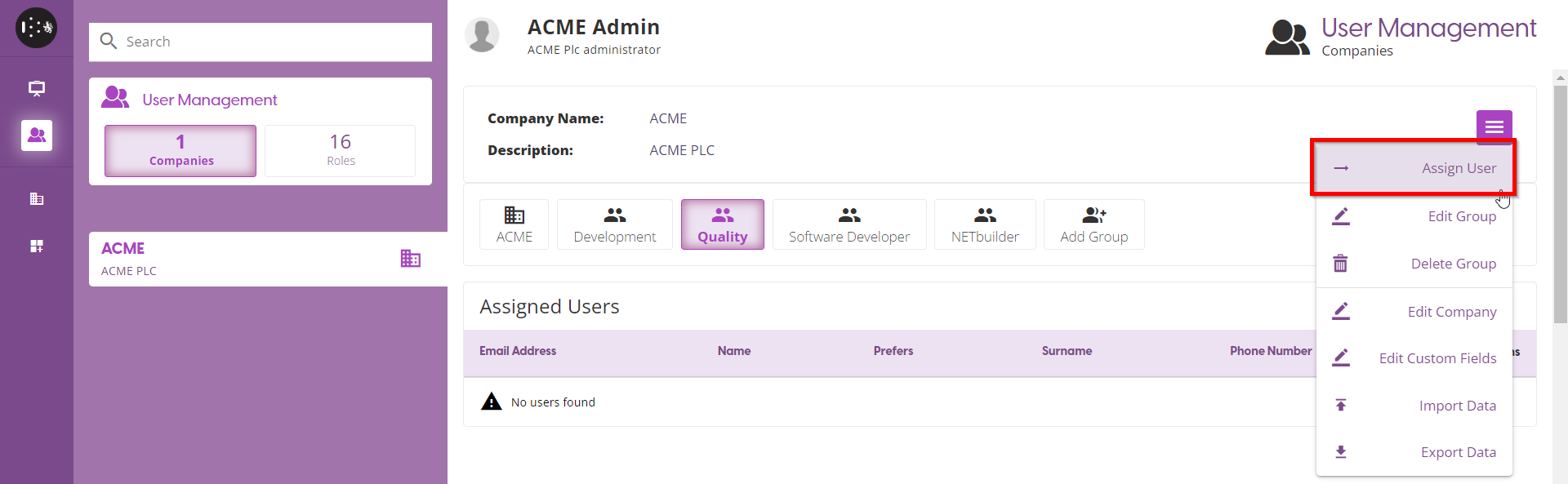Select Delete Group menu entry
This screenshot has height=484, width=1568.
[1414, 264]
